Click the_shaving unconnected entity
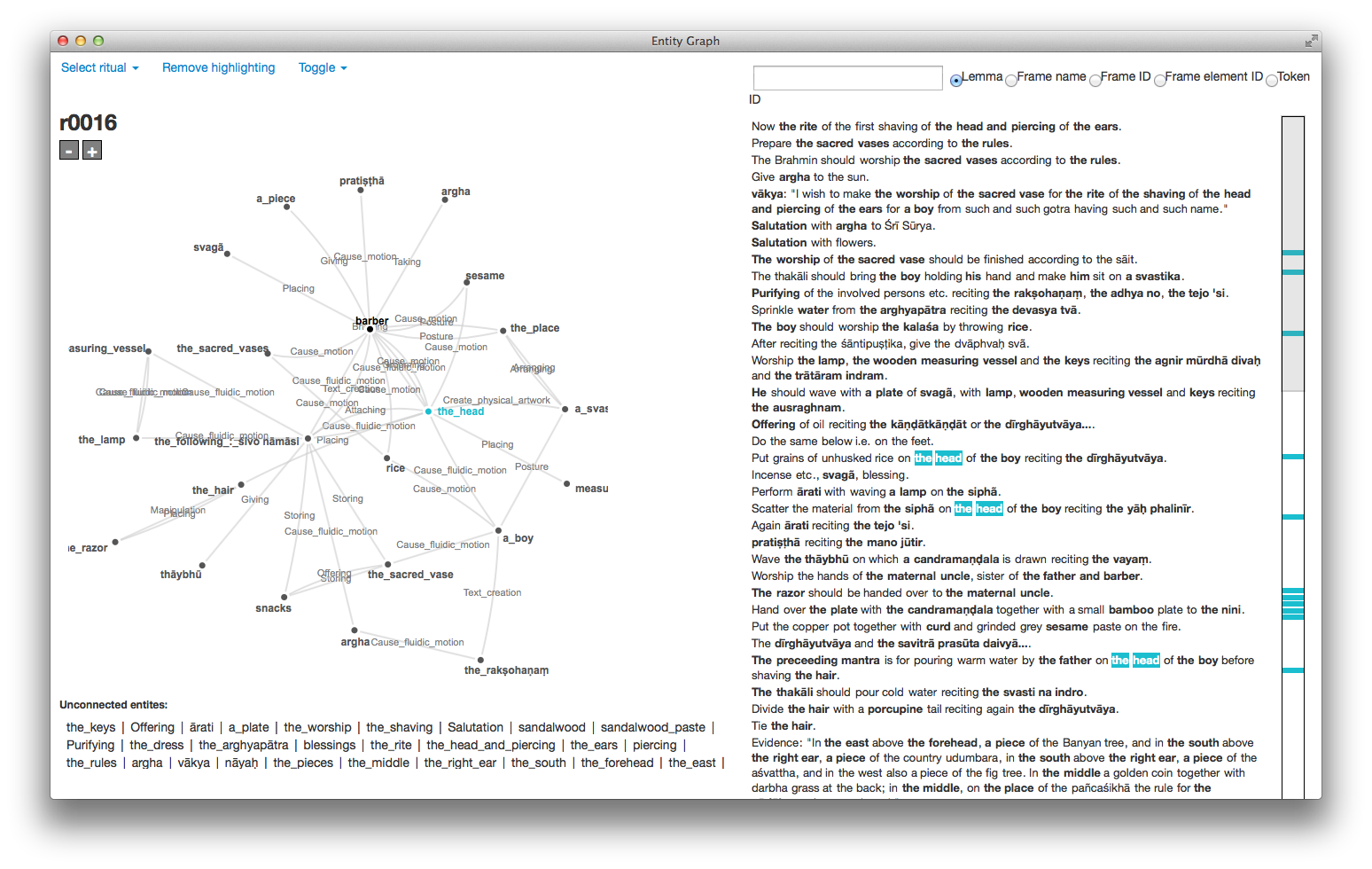Viewport: 1372px width, 869px height. tap(400, 727)
